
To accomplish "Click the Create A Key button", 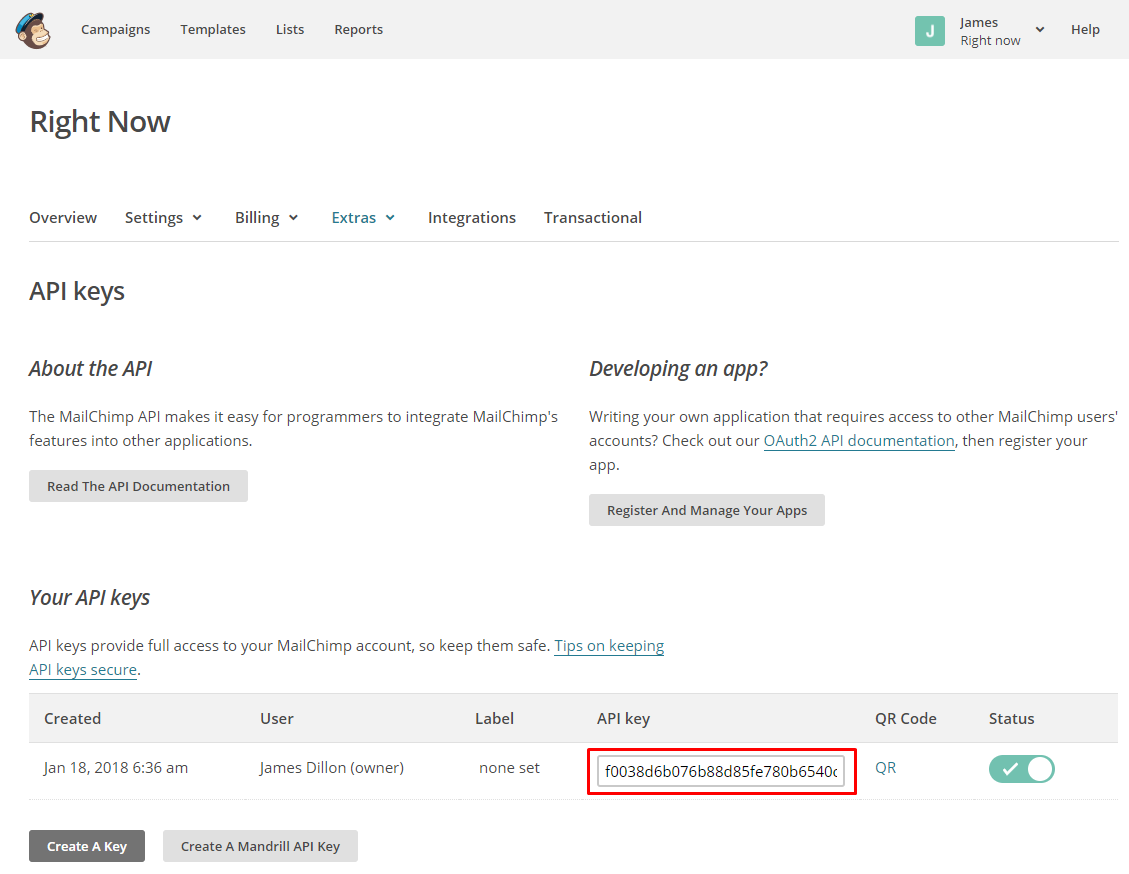I will [x=87, y=846].
